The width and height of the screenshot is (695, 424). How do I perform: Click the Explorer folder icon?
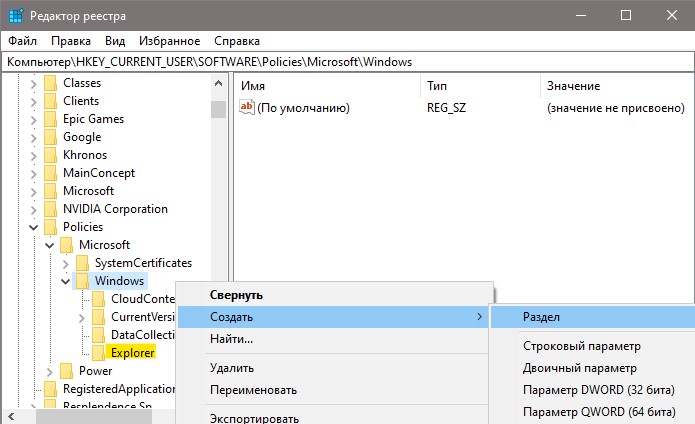(99, 353)
